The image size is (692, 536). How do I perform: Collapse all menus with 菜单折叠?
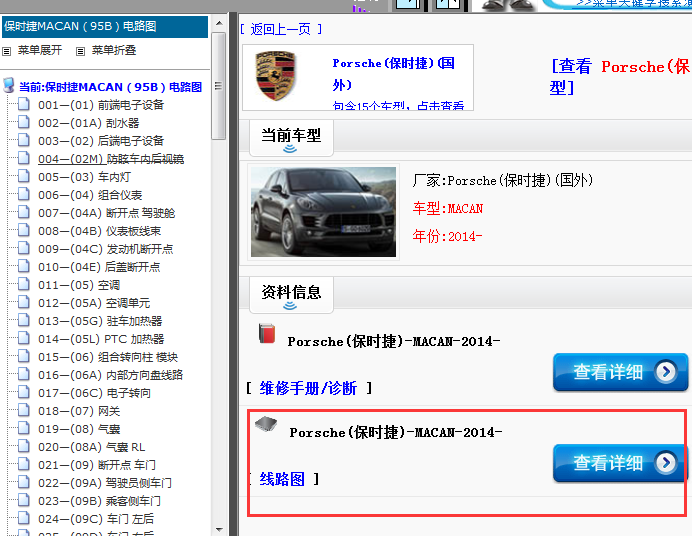click(114, 50)
